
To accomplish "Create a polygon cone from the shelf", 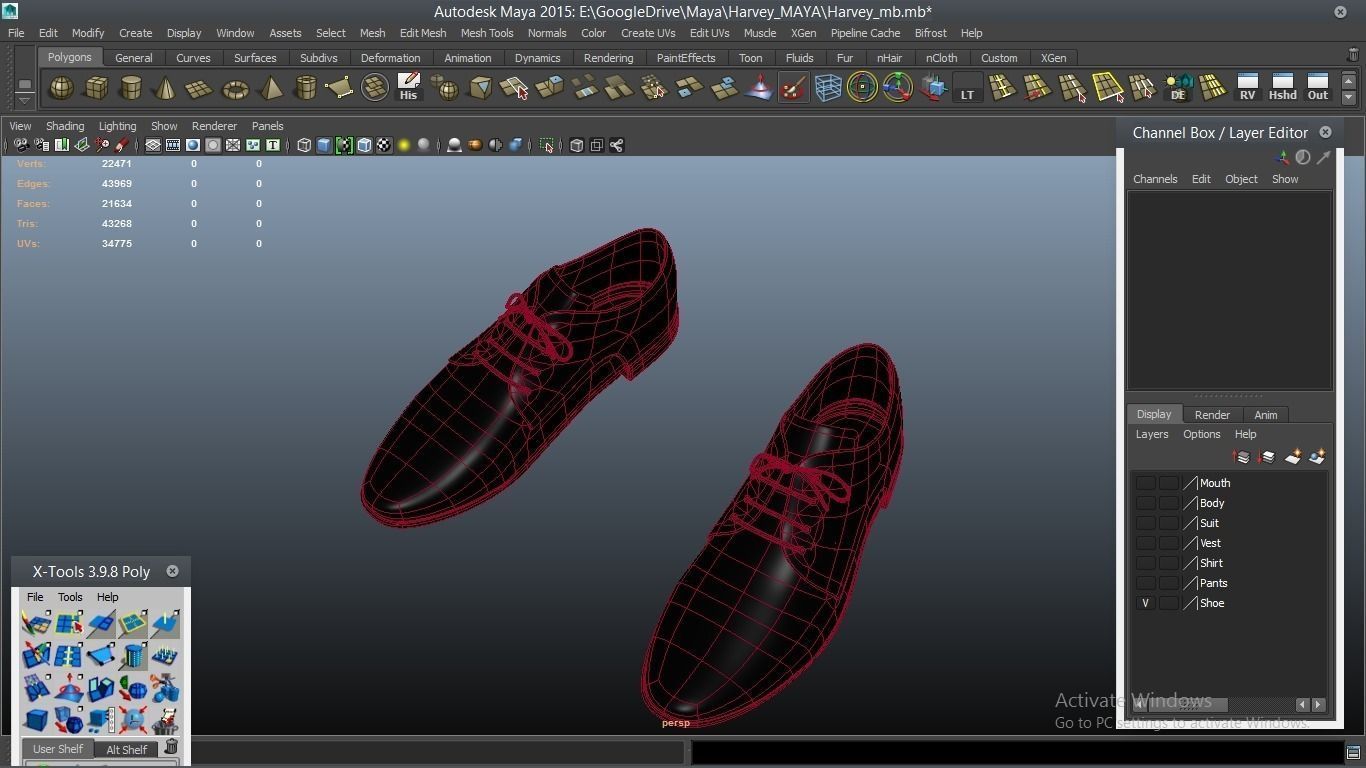I will pyautogui.click(x=165, y=88).
